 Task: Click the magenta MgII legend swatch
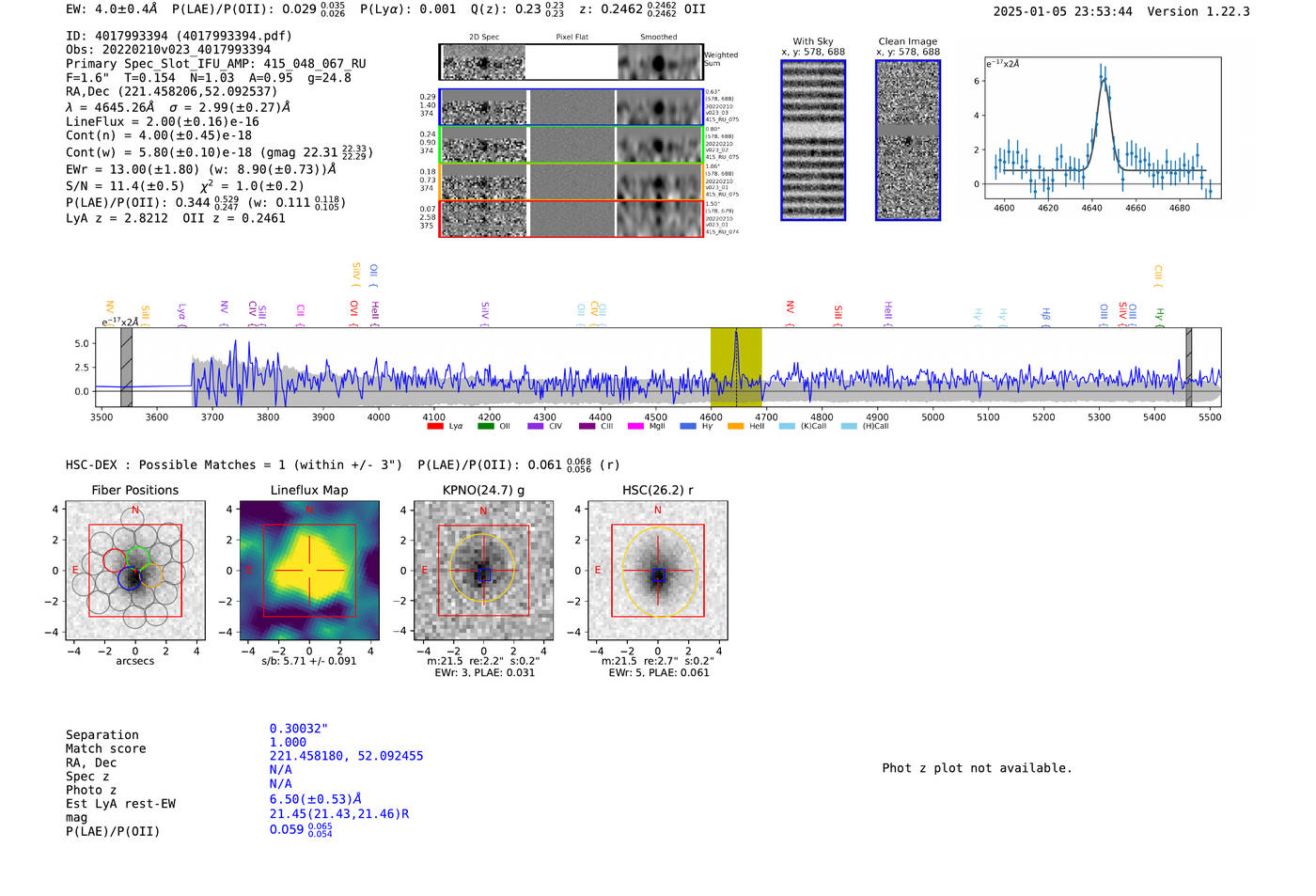635,426
